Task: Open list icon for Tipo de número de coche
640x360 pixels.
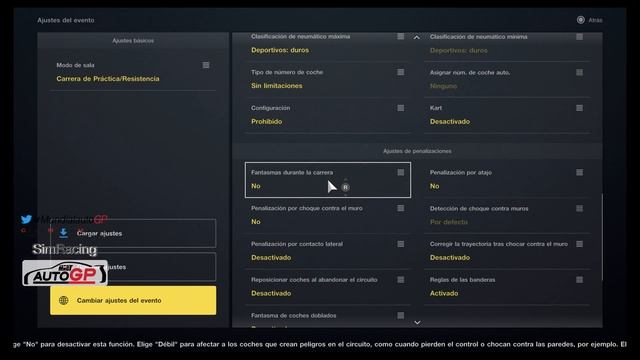Action: [400, 72]
